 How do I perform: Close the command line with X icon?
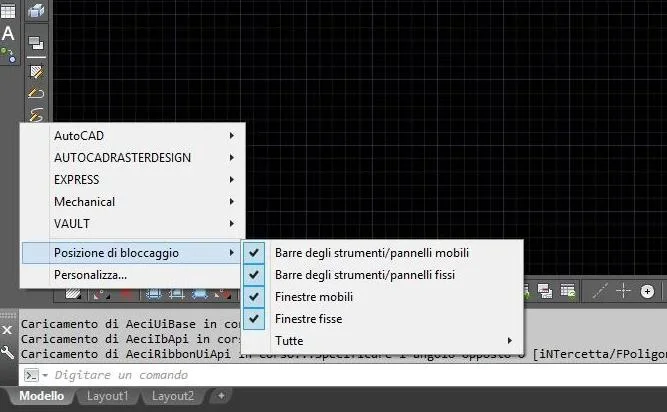click(x=7, y=330)
